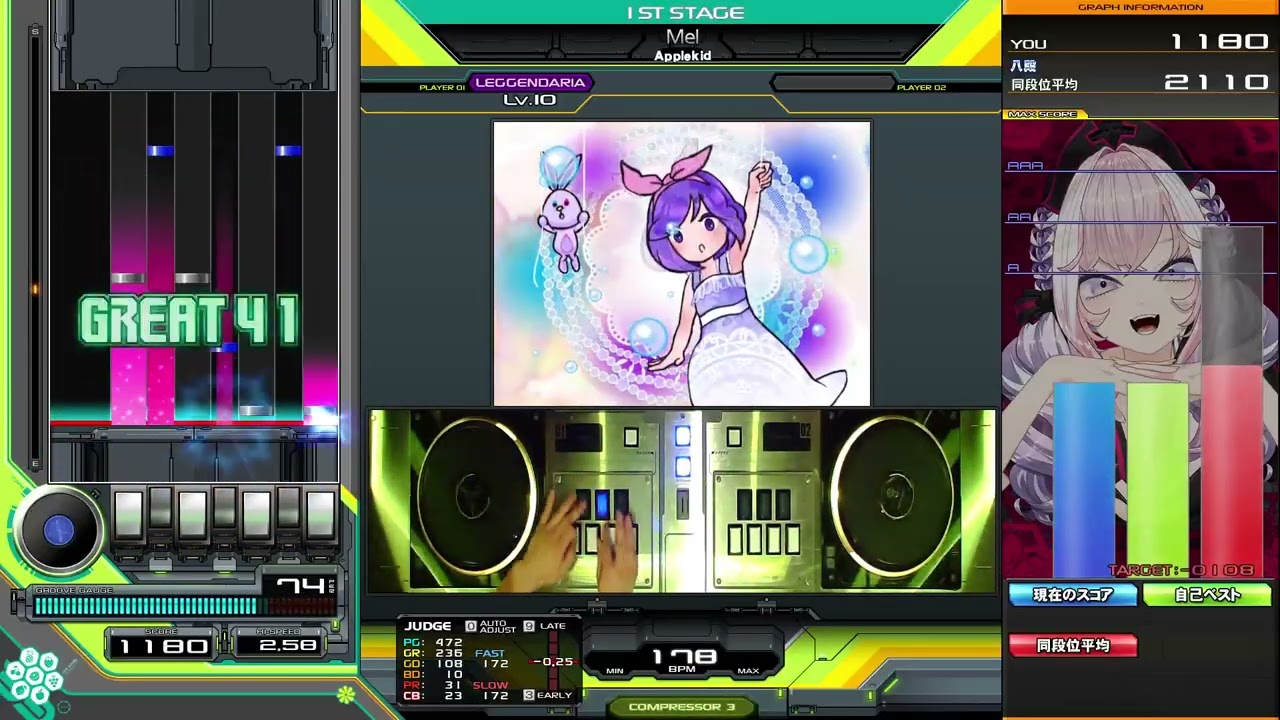Click the lit blue key on player one controller

[602, 504]
